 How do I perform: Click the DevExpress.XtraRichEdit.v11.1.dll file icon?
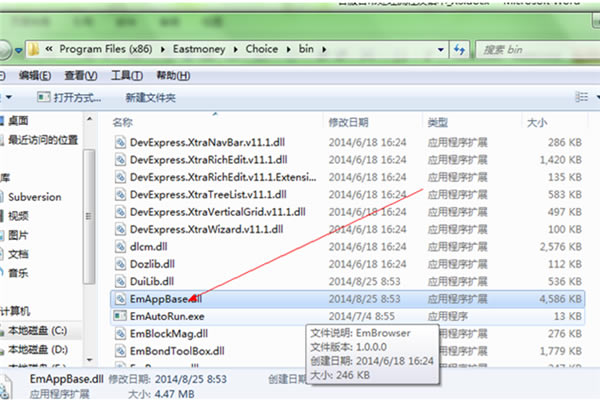pyautogui.click(x=120, y=160)
